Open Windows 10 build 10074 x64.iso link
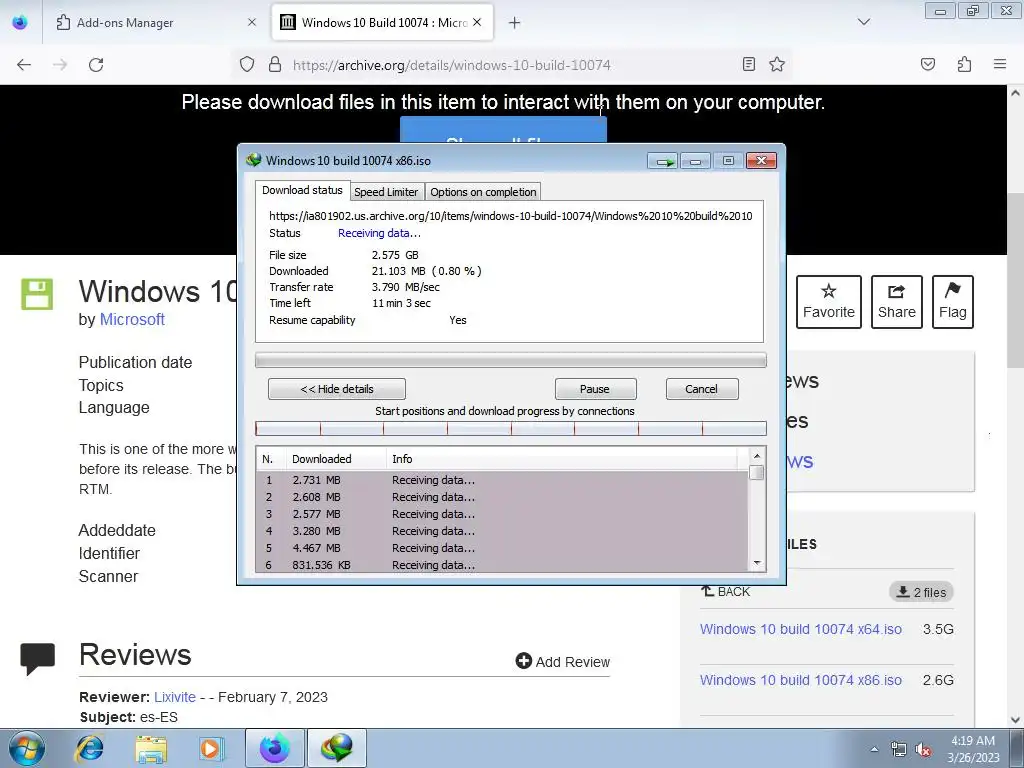1024x768 pixels. 801,629
